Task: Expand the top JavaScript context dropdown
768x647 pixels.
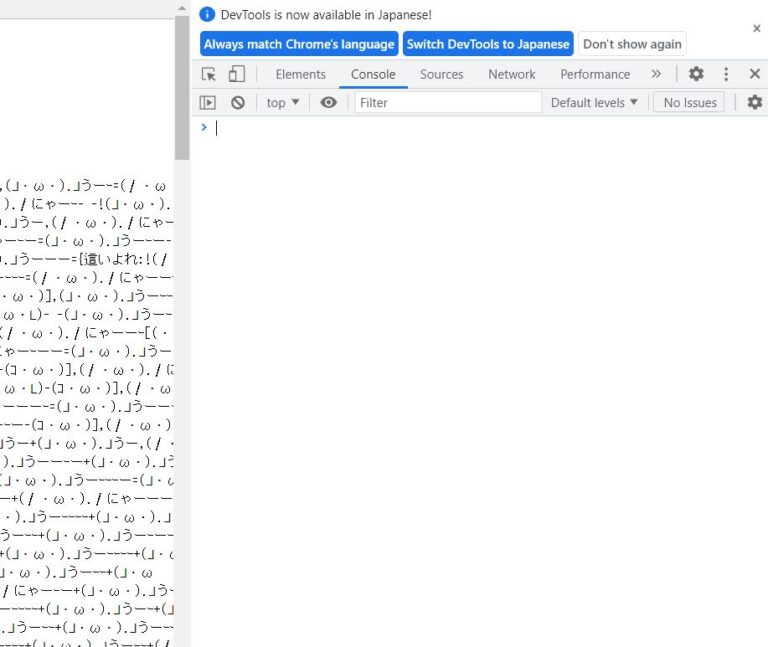Action: click(283, 102)
